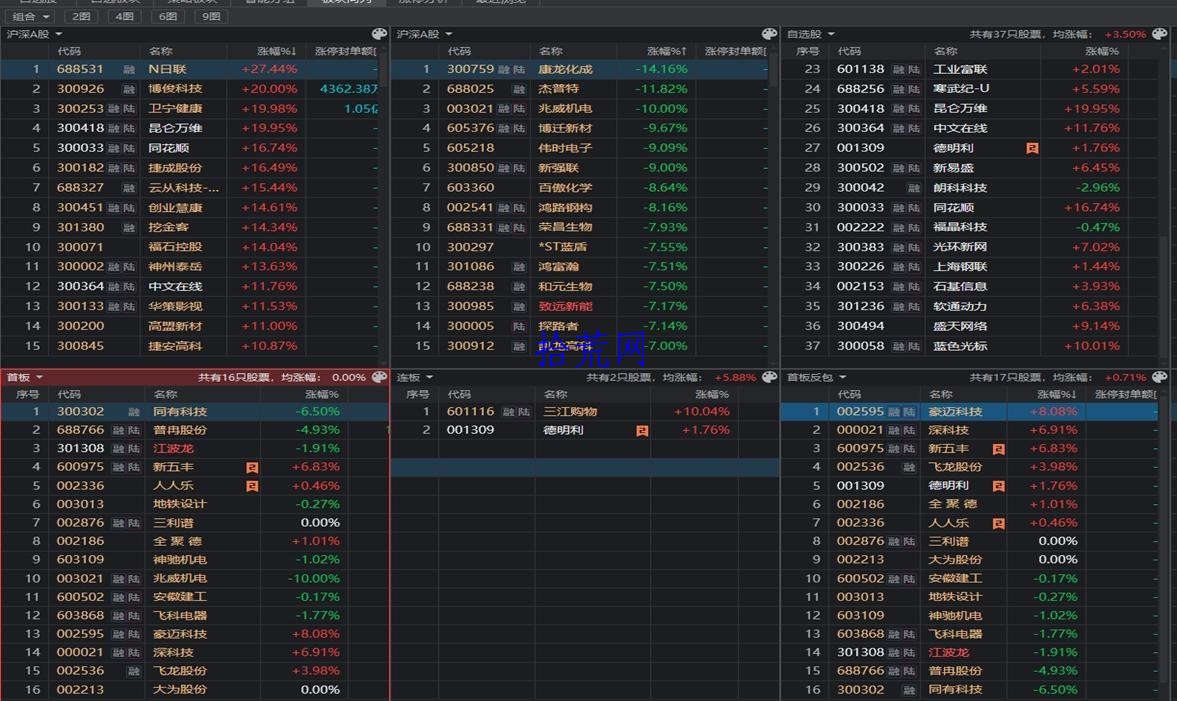Select 豪迈科技 row in 首板反包 panel
1177x701 pixels.
tap(968, 411)
